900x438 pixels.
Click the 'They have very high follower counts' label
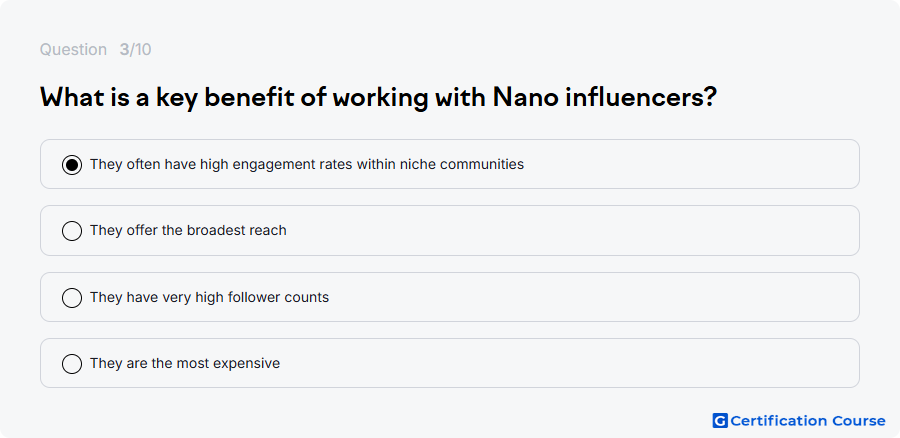(210, 297)
